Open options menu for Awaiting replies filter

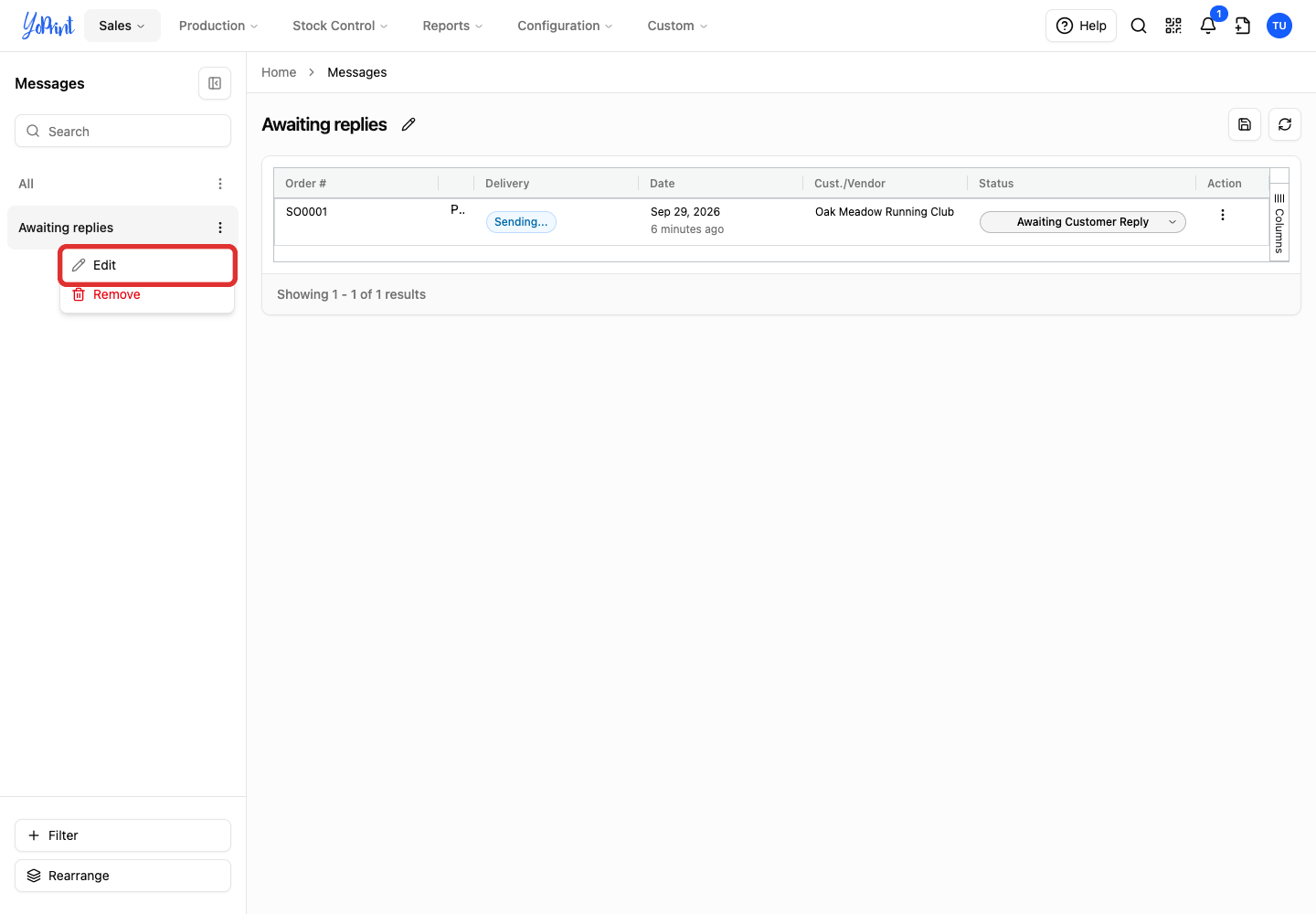(220, 228)
